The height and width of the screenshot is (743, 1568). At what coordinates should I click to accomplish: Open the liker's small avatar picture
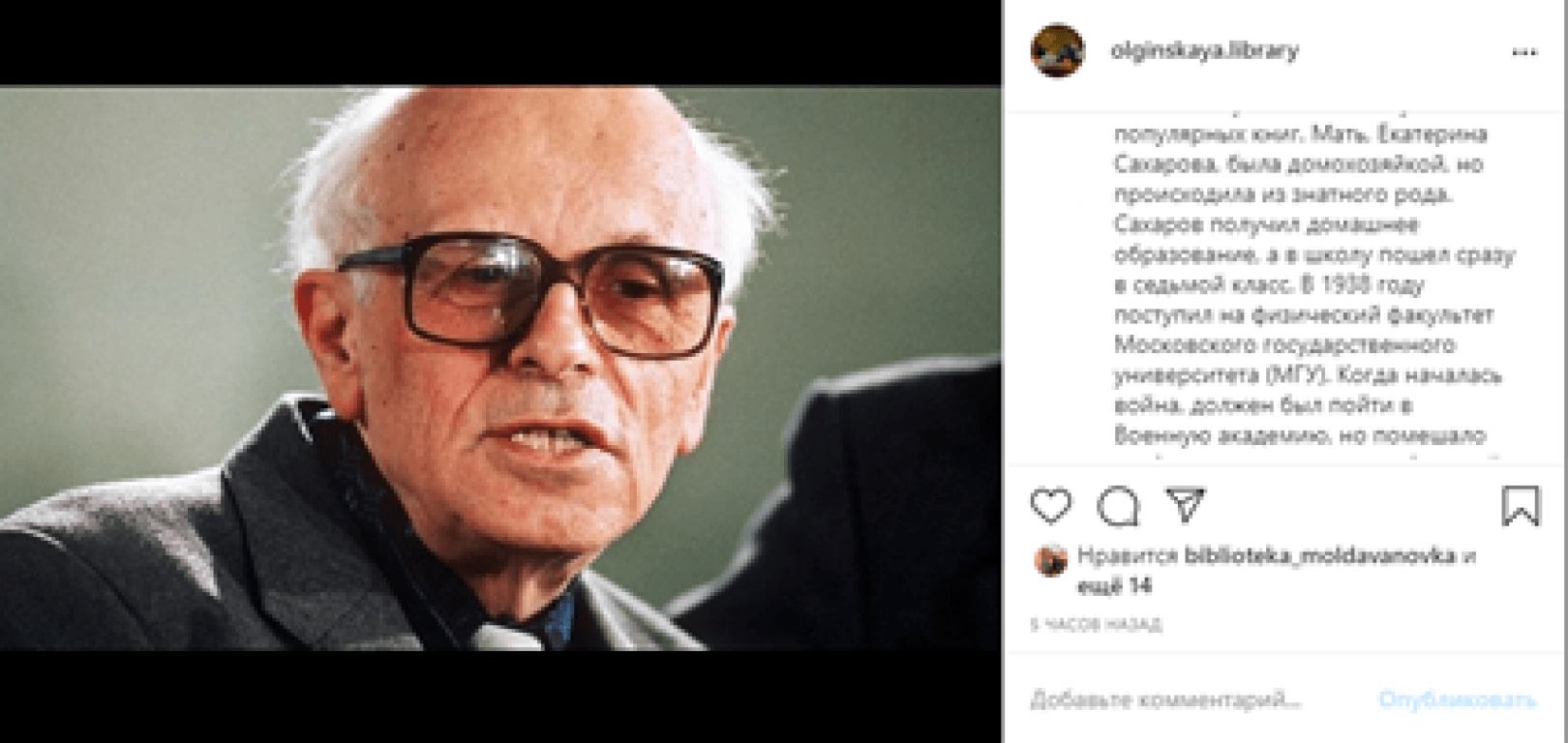point(1050,559)
